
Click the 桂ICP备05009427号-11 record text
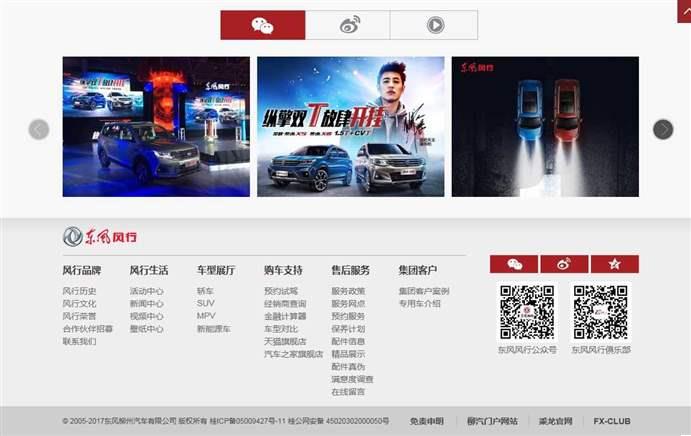coord(248,421)
